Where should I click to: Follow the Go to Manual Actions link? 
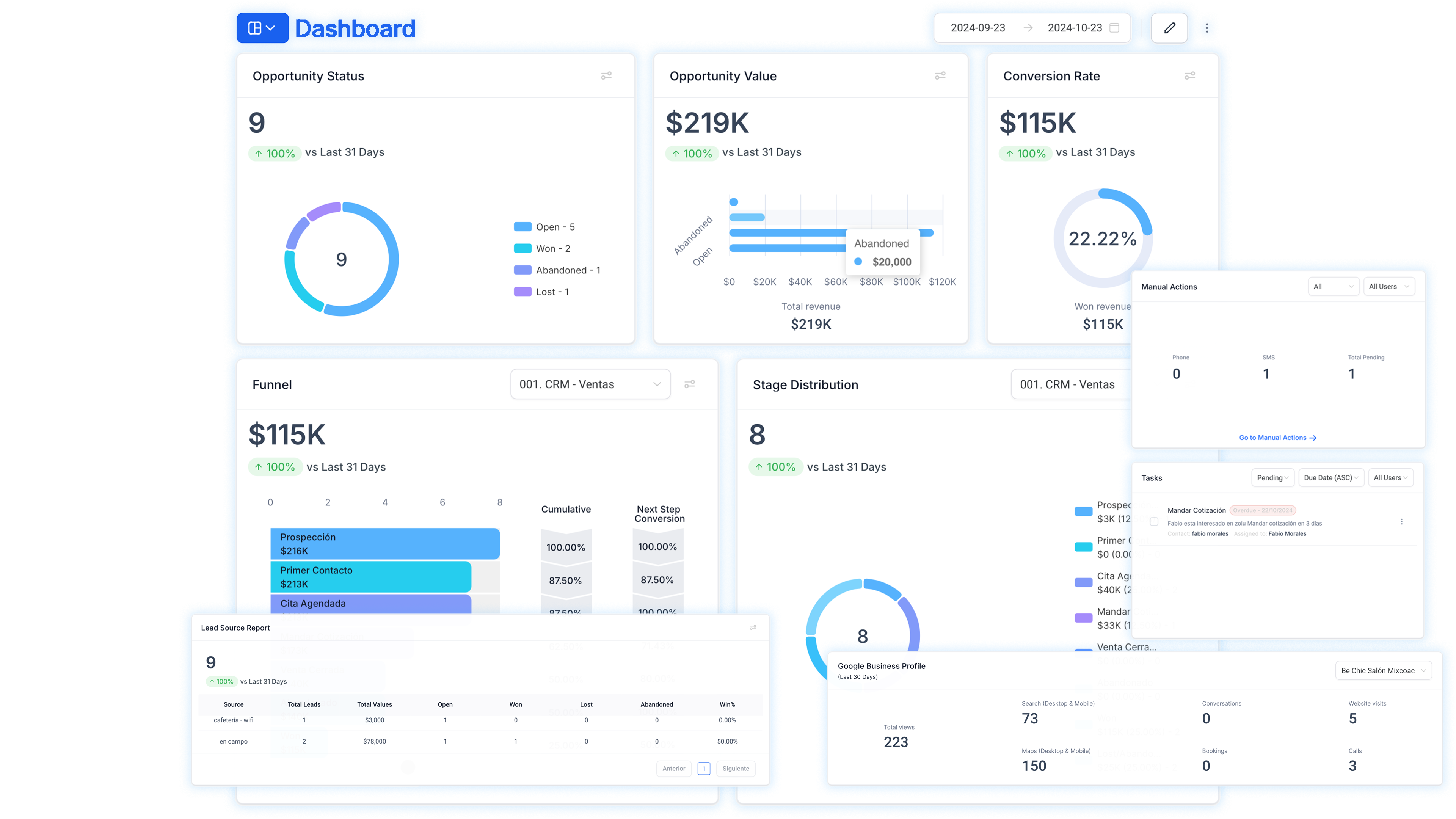1277,438
